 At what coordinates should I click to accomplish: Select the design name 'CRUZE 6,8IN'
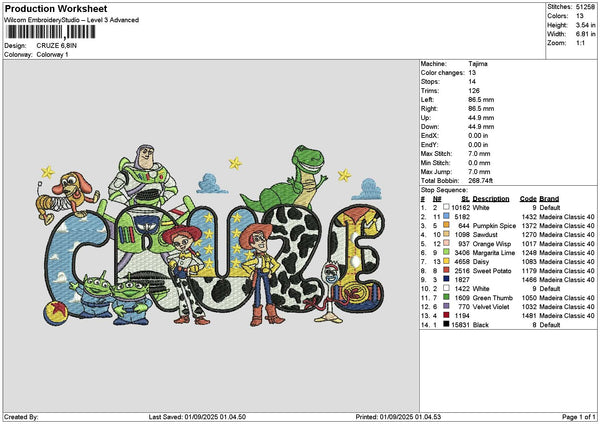[x=57, y=46]
